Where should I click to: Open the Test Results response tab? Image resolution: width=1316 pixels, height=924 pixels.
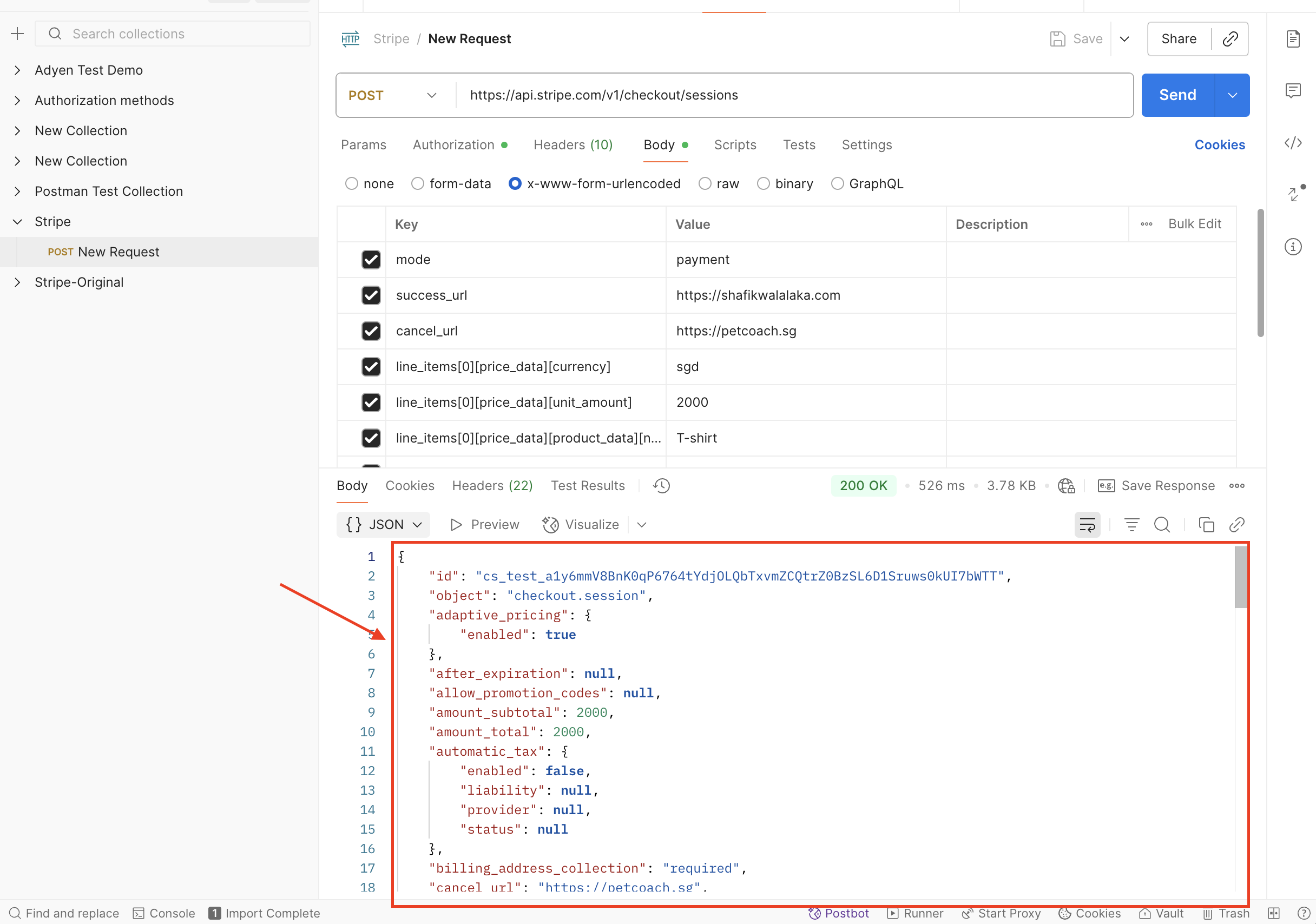tap(588, 486)
